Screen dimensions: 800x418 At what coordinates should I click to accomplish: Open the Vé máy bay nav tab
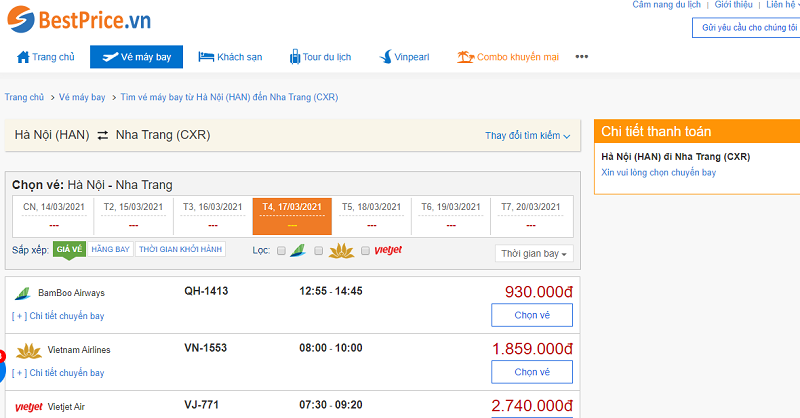pyautogui.click(x=136, y=57)
